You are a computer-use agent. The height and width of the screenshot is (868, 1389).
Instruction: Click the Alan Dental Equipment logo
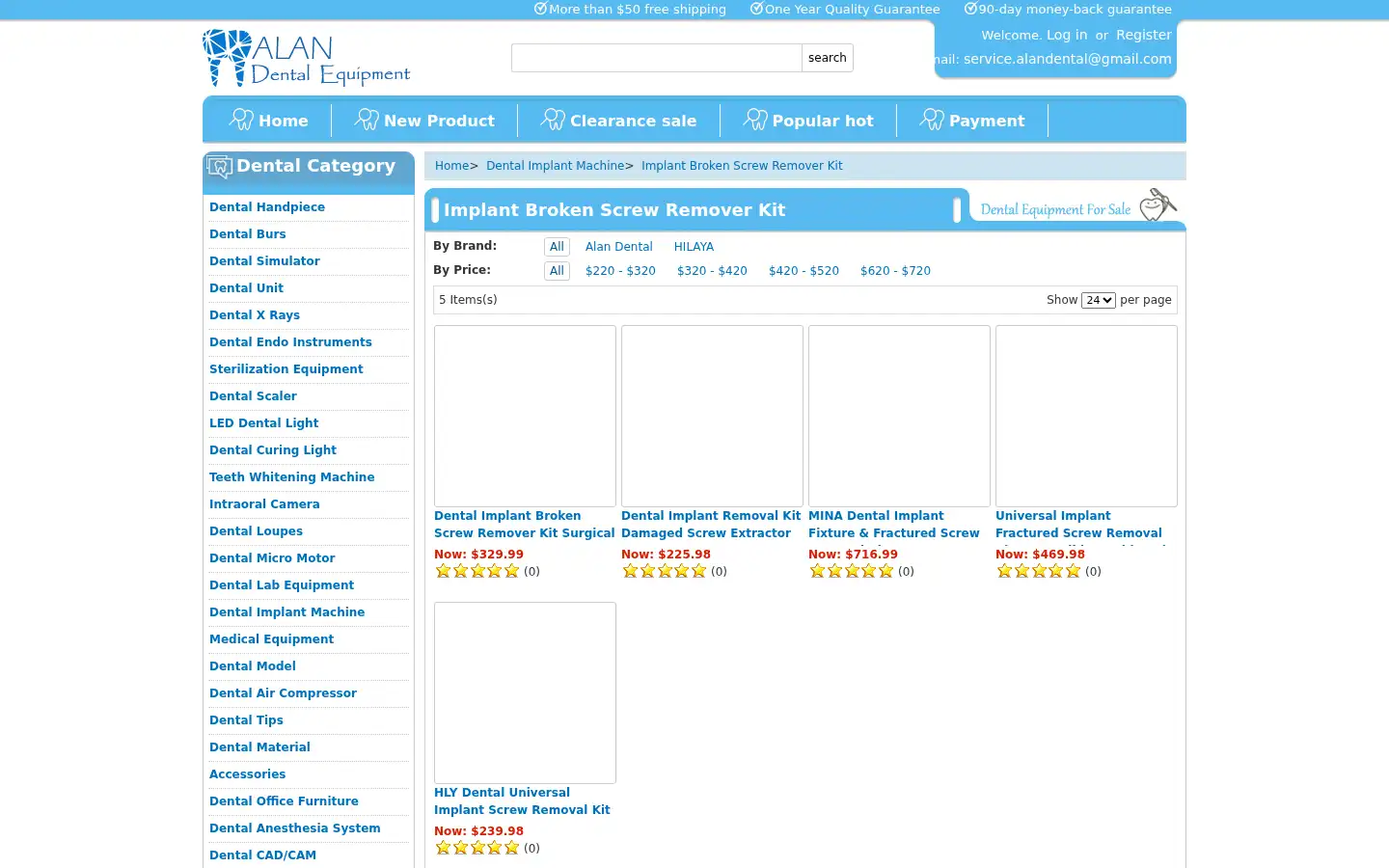(307, 58)
